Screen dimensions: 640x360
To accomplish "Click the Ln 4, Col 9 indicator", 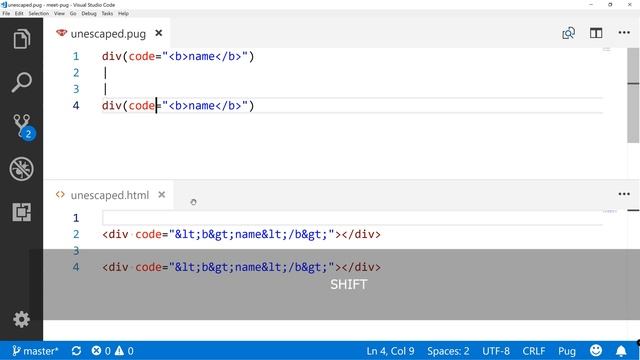I will [x=390, y=351].
